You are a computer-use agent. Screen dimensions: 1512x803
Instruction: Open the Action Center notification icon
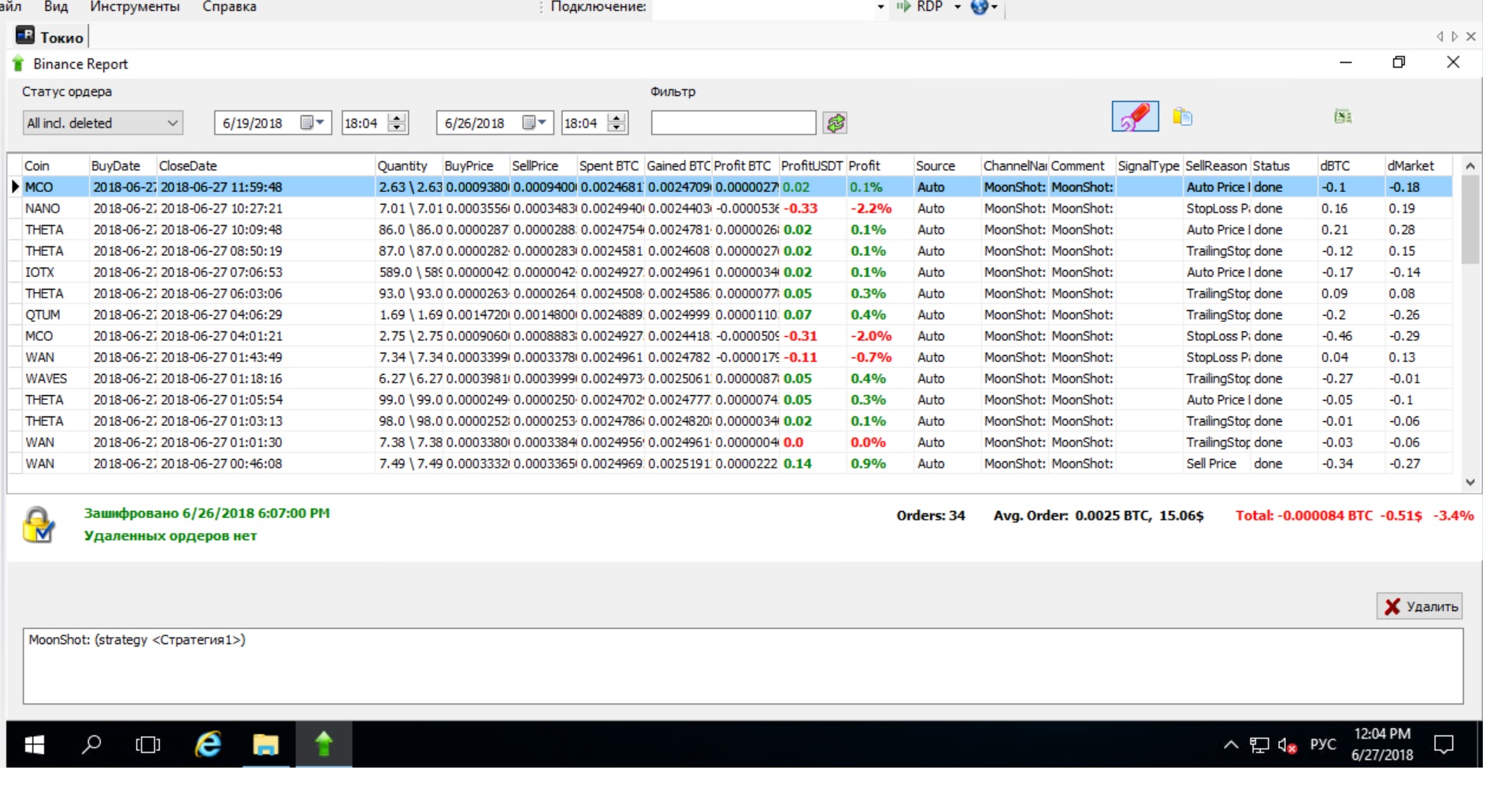coord(1444,745)
